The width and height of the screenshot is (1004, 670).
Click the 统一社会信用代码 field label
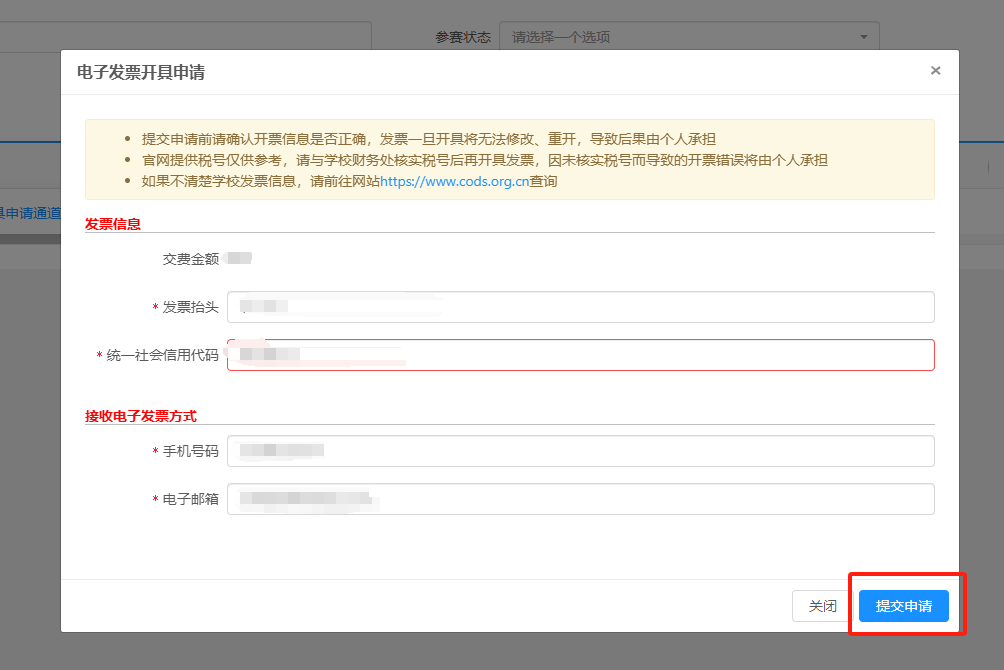tap(162, 355)
